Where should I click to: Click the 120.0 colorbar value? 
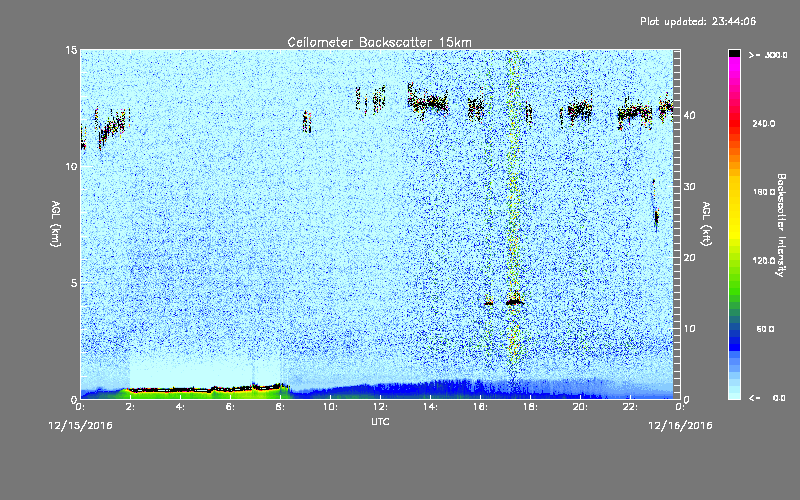(x=763, y=261)
